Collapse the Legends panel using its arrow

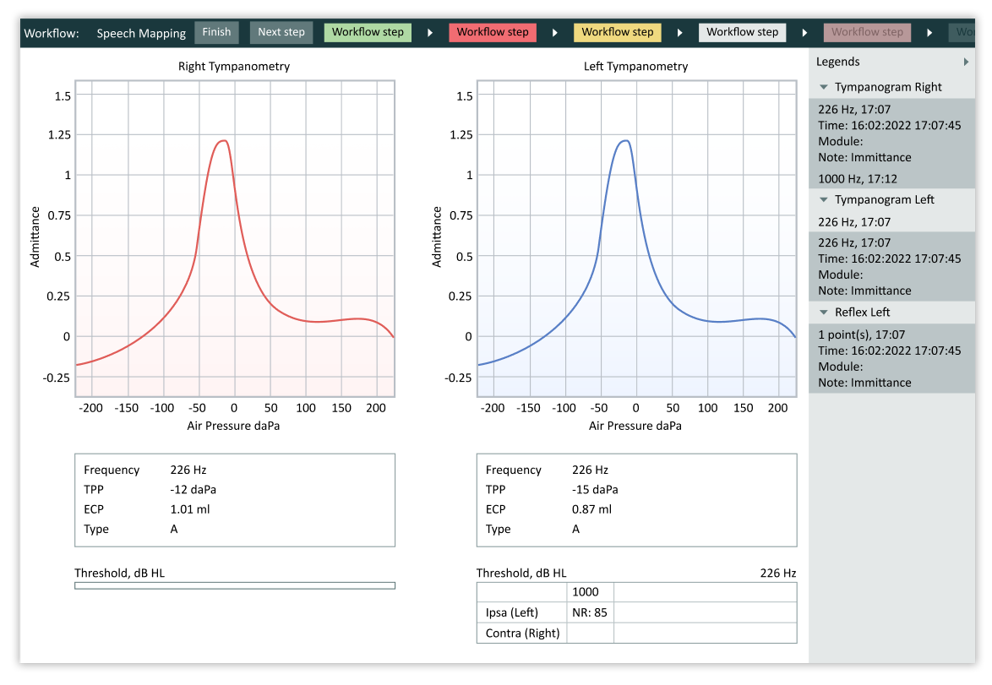pyautogui.click(x=965, y=62)
